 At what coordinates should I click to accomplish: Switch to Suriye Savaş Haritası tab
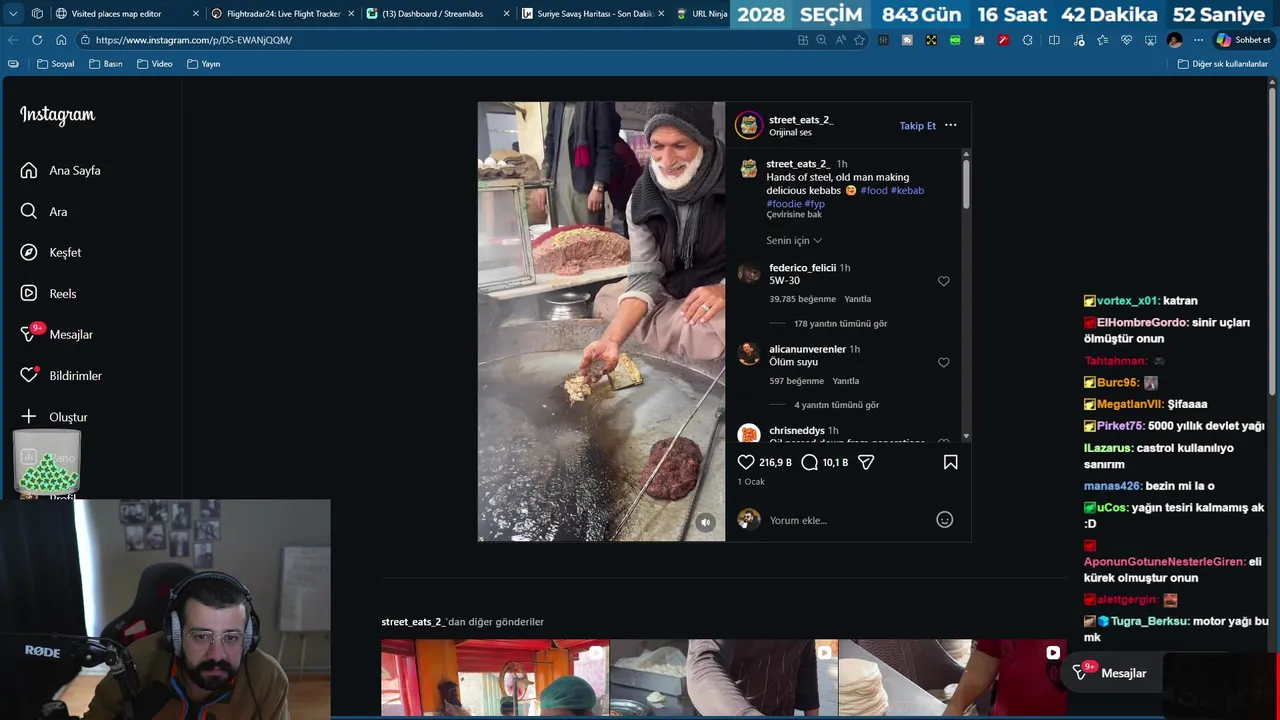click(x=594, y=14)
